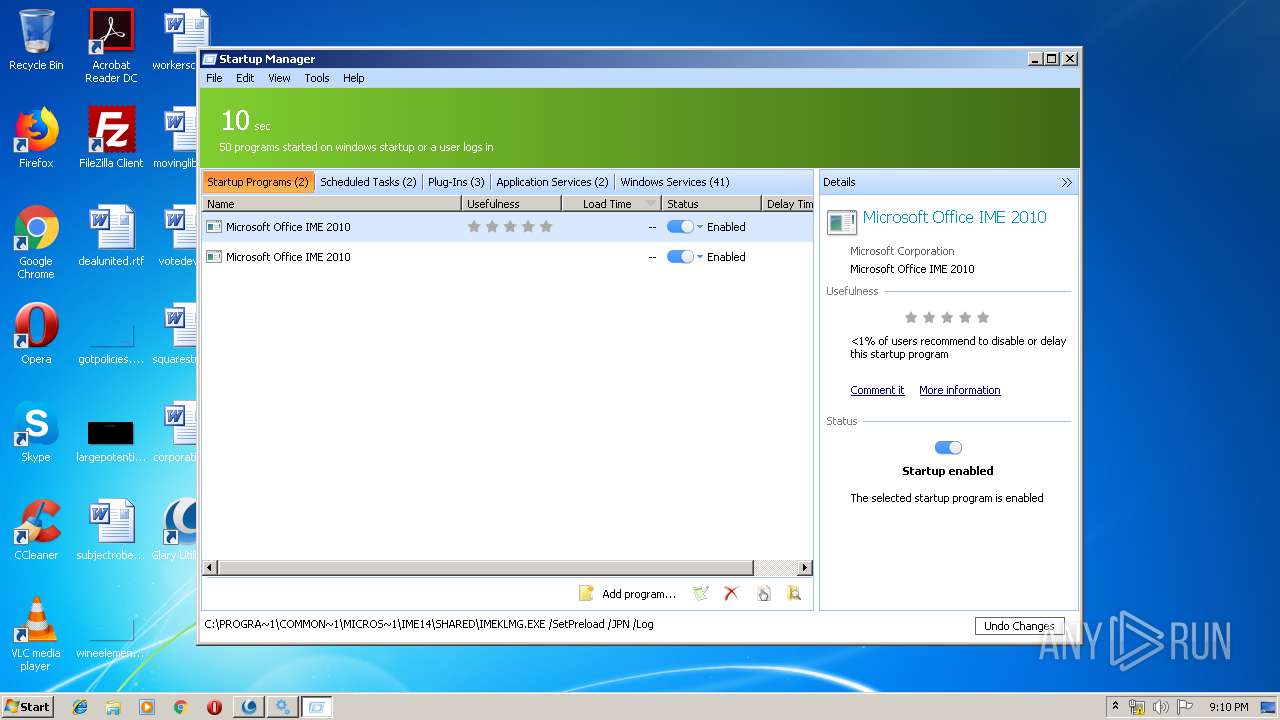Open VLC media player desktop shortcut
This screenshot has height=720, width=1280.
pyautogui.click(x=36, y=634)
